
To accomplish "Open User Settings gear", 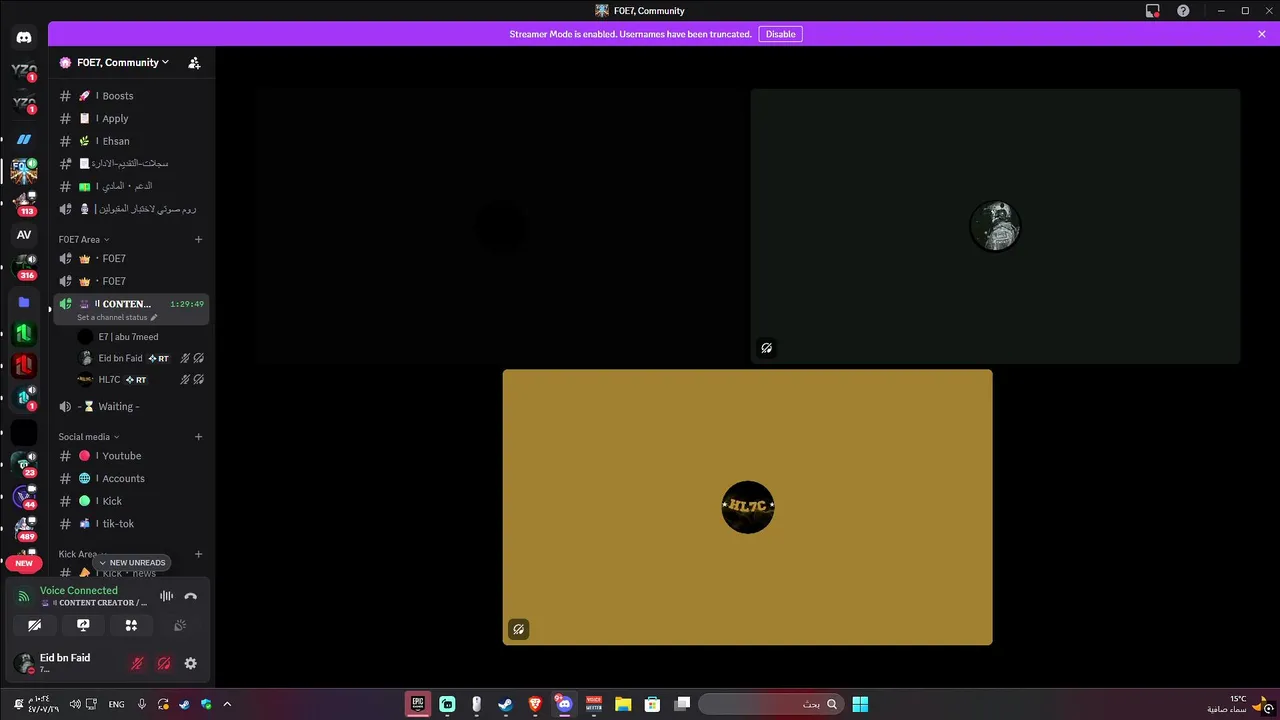I will pyautogui.click(x=191, y=663).
